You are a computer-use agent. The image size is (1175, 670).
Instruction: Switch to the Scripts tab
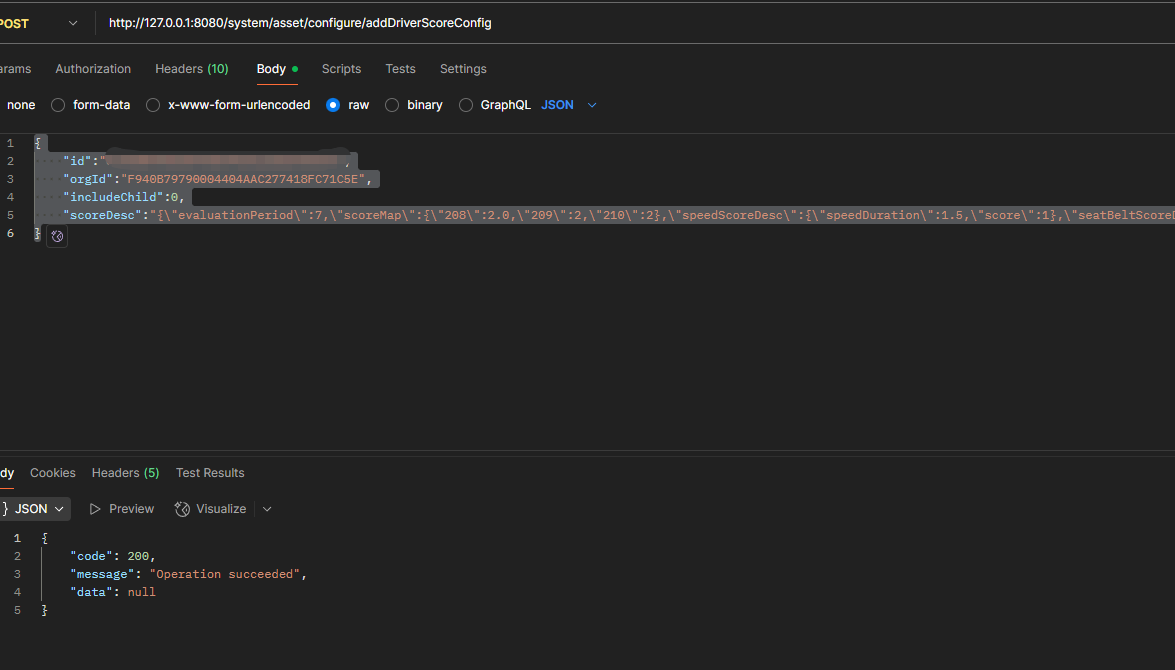pyautogui.click(x=341, y=69)
